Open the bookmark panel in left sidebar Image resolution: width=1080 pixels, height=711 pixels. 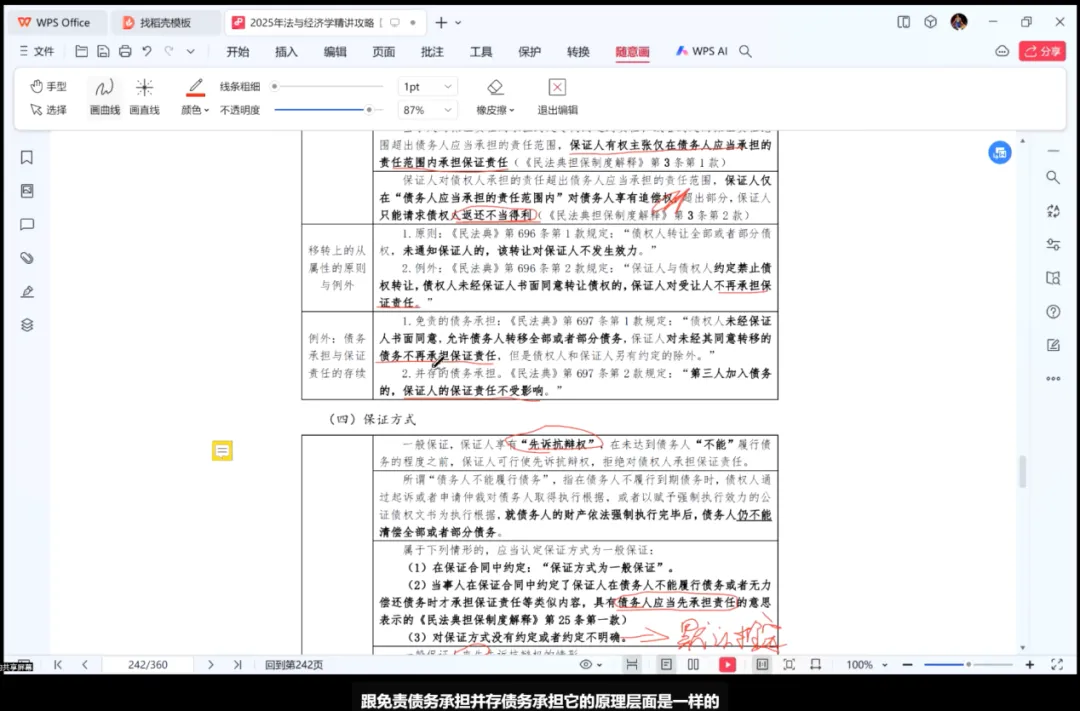click(27, 158)
